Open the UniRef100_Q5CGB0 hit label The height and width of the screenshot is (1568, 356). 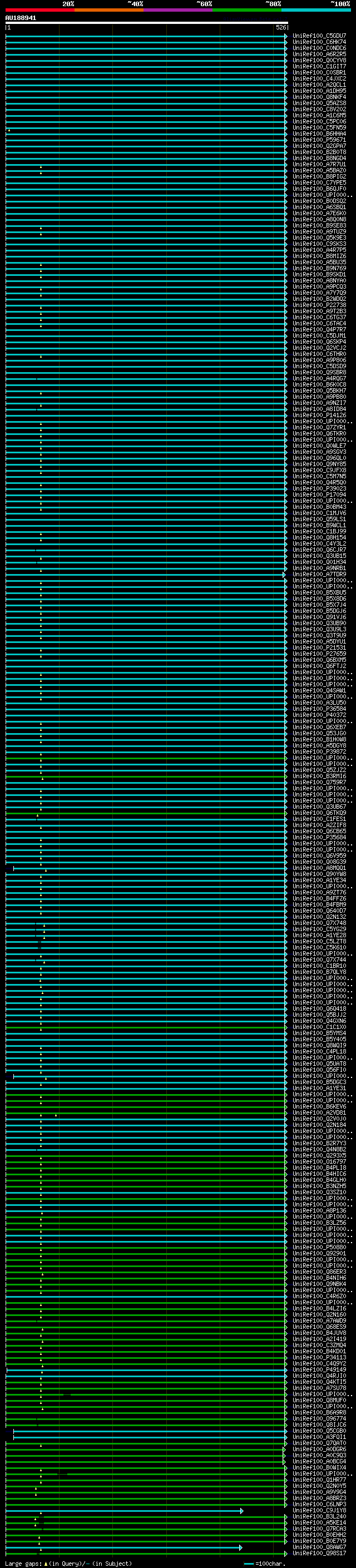coord(319,1431)
